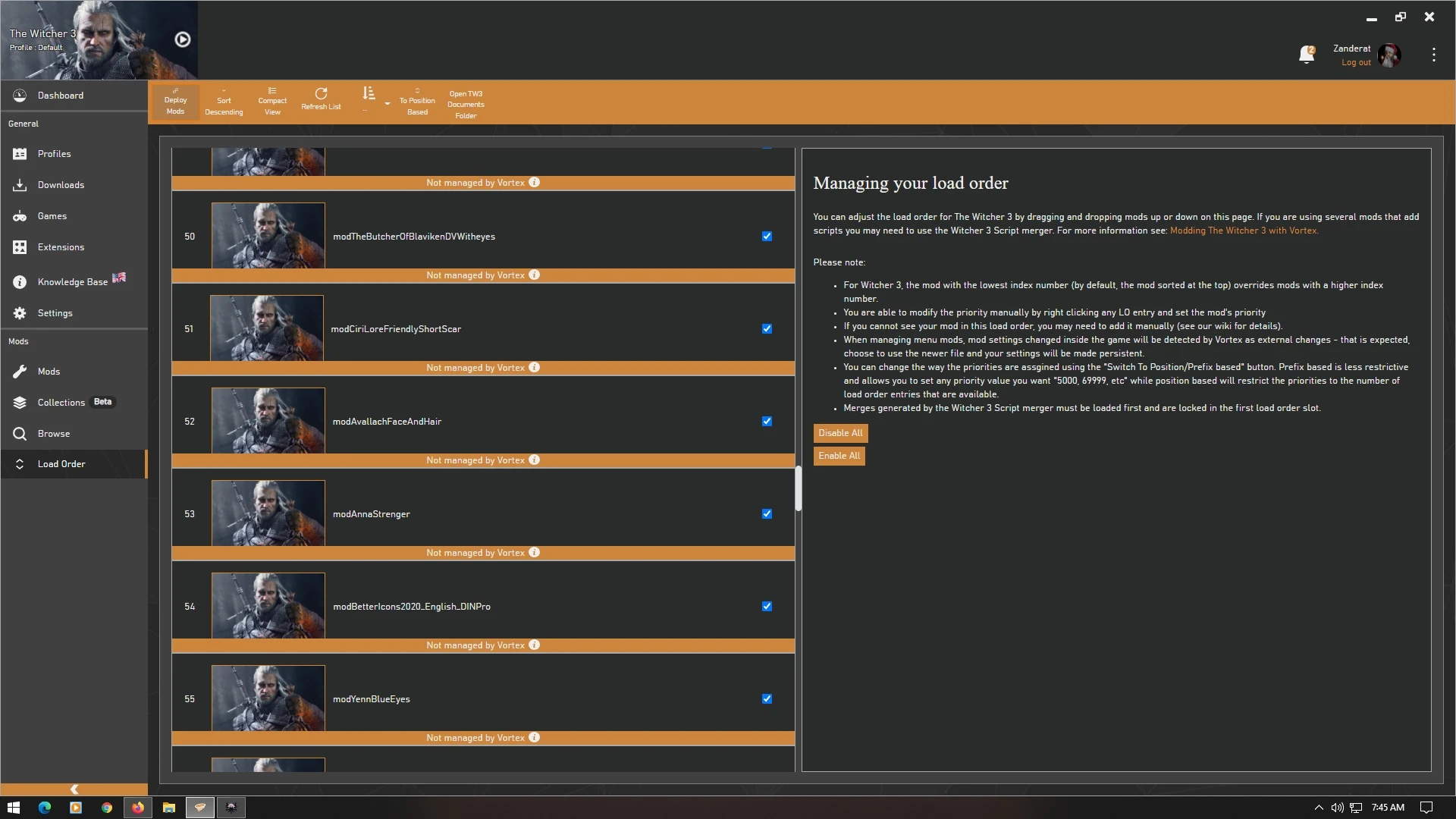Show hidden system tray icons
Viewport: 1456px width, 819px height.
click(x=1318, y=808)
